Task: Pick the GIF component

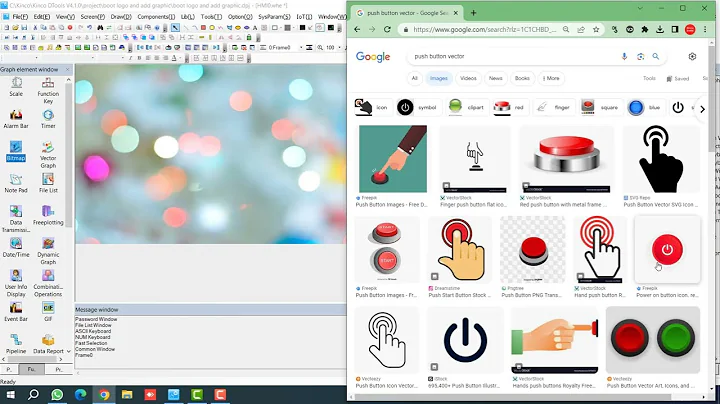Action: pos(48,312)
